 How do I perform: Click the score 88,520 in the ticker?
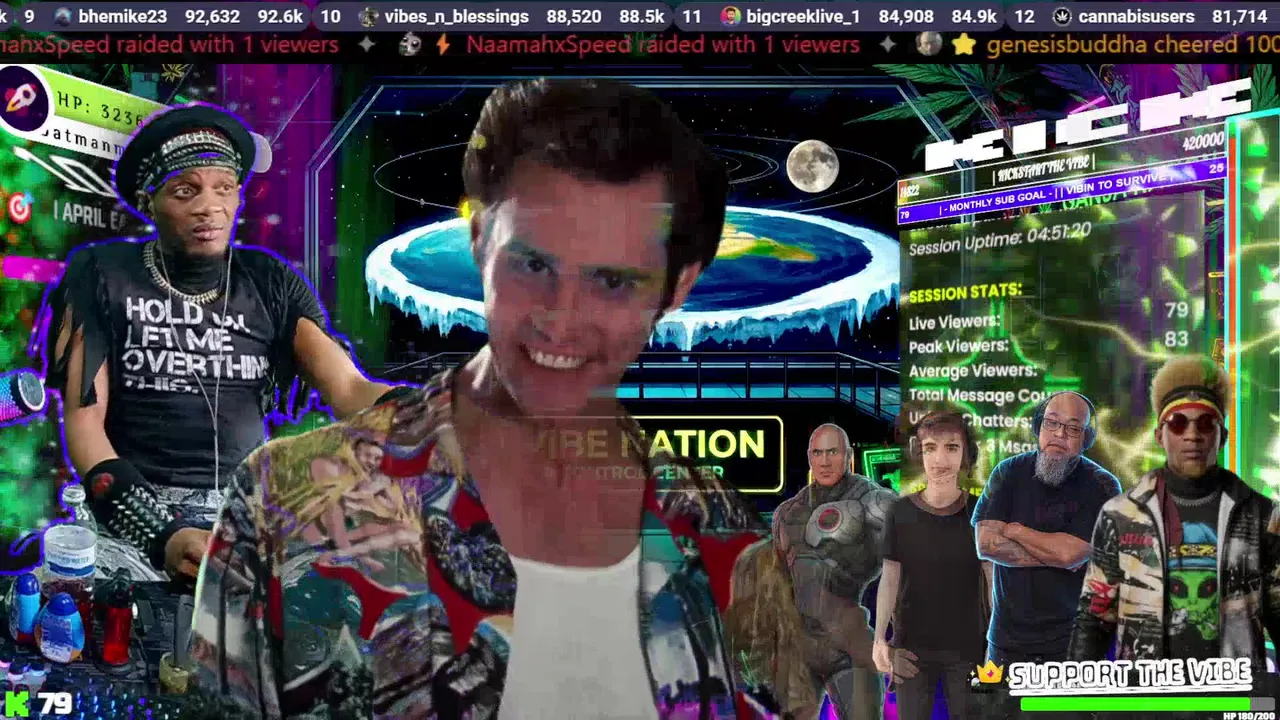tap(573, 16)
